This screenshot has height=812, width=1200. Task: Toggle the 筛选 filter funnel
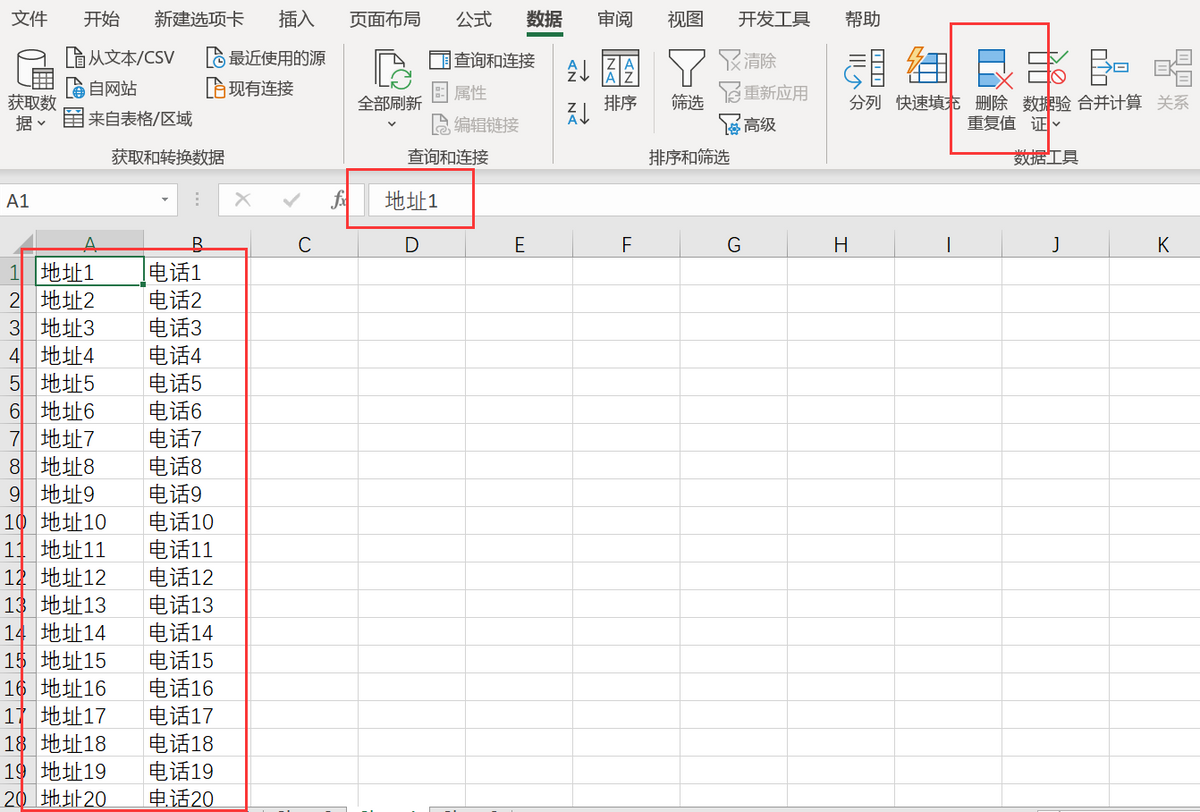tap(687, 80)
